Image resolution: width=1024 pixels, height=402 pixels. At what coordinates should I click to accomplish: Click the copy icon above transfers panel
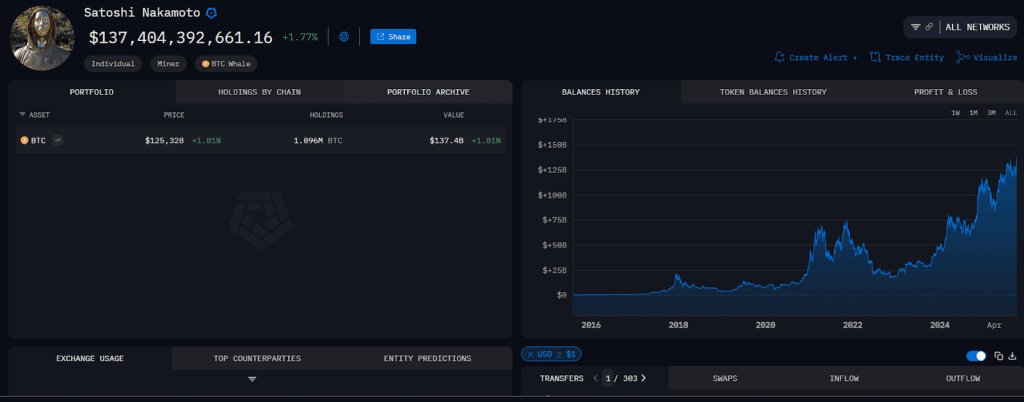(998, 355)
